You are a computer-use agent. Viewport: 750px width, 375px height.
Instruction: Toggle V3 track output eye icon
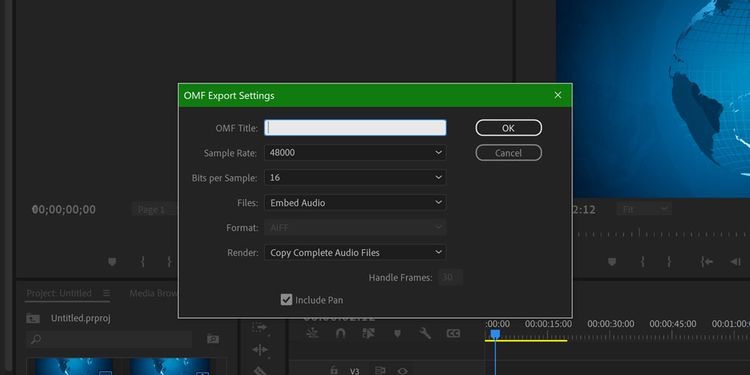402,371
